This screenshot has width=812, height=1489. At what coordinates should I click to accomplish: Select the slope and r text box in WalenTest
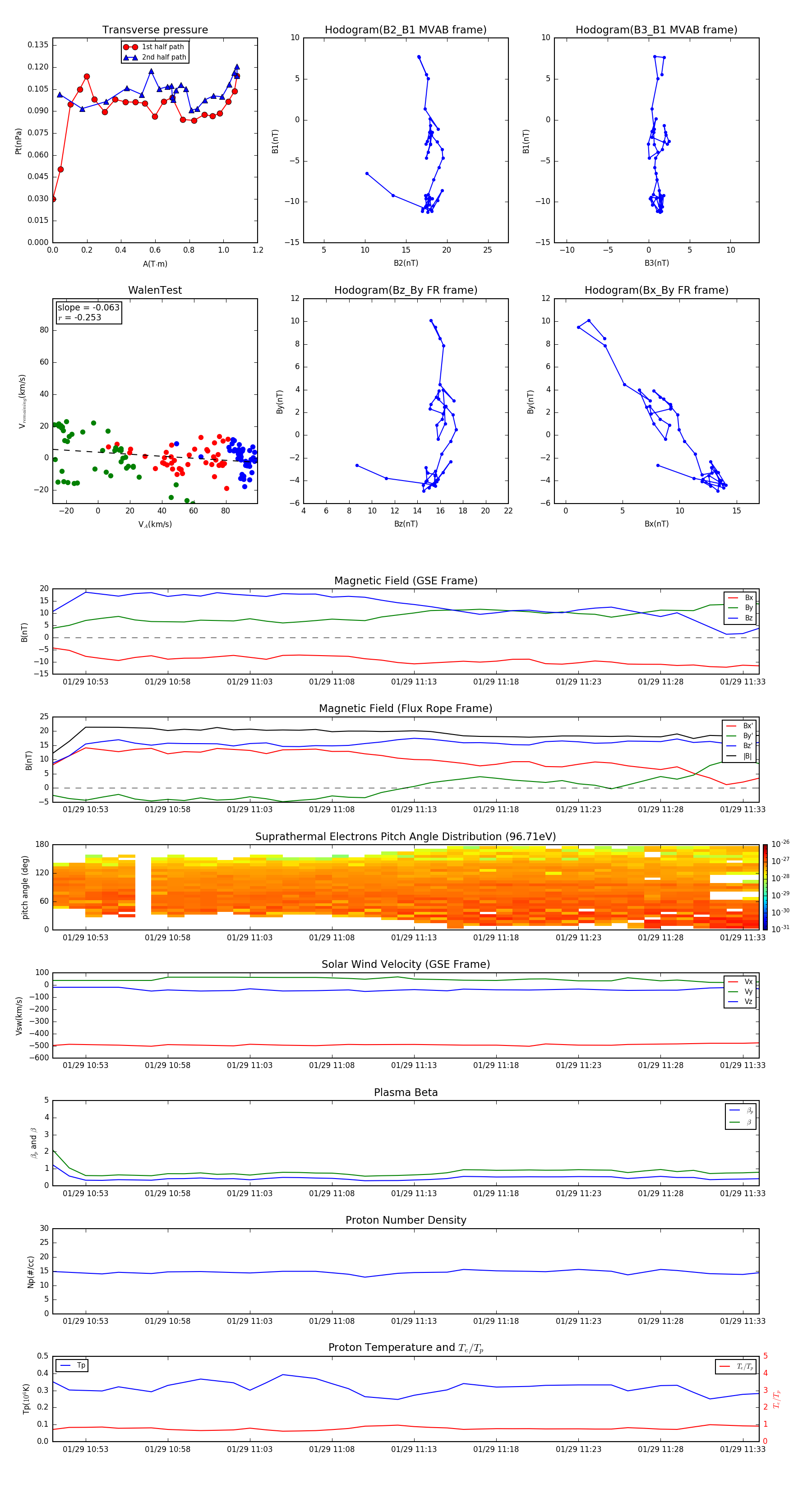point(88,313)
